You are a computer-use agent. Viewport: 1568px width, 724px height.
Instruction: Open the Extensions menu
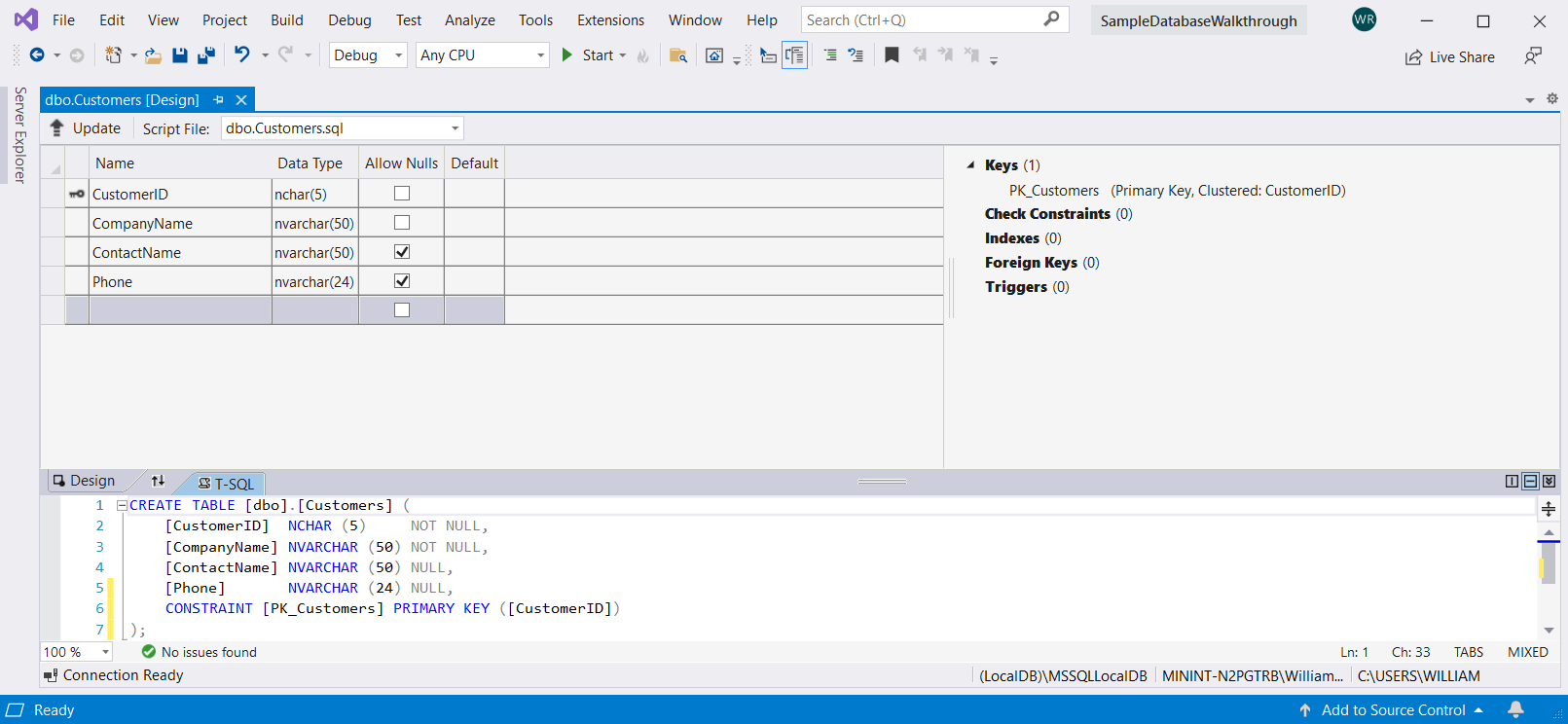610,20
